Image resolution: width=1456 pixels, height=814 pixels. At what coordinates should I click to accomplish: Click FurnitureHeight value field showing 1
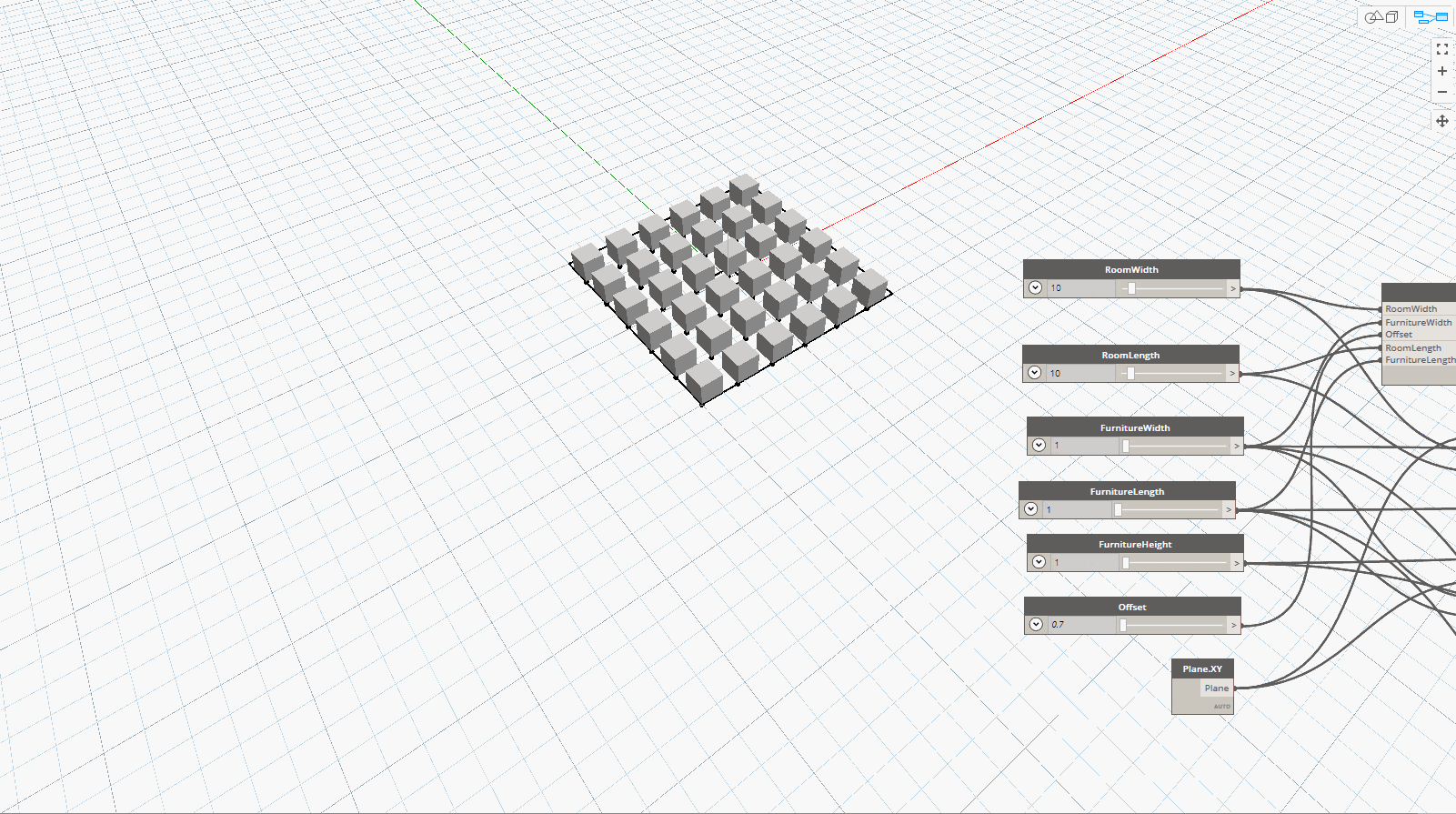[1084, 563]
